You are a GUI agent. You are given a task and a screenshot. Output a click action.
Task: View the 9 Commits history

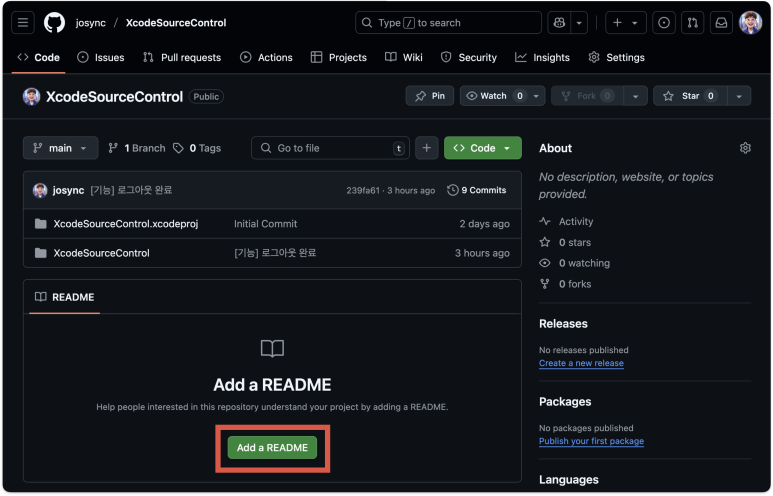coord(477,190)
